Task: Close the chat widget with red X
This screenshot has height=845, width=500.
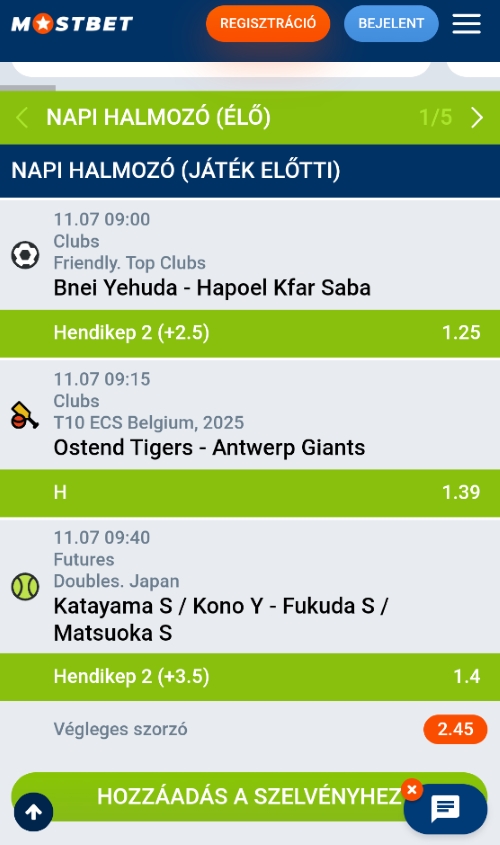Action: click(x=412, y=790)
